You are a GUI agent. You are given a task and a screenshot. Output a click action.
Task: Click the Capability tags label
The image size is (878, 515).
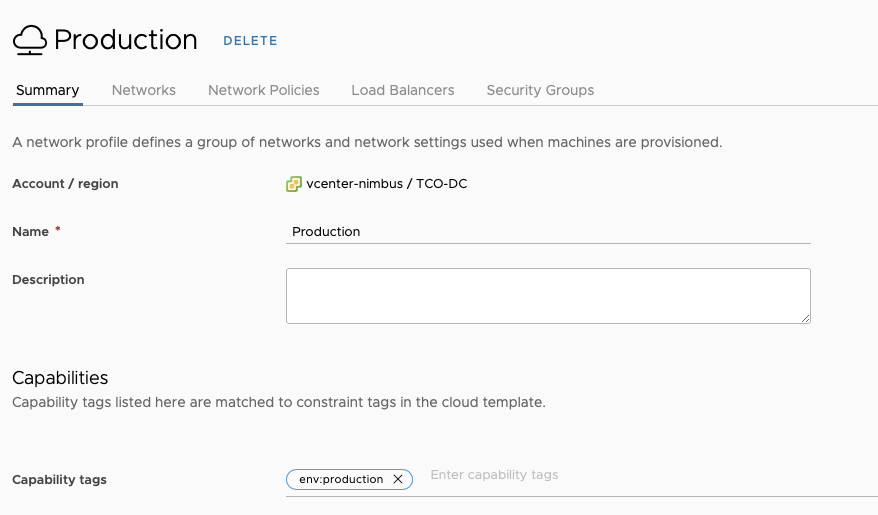(x=59, y=480)
